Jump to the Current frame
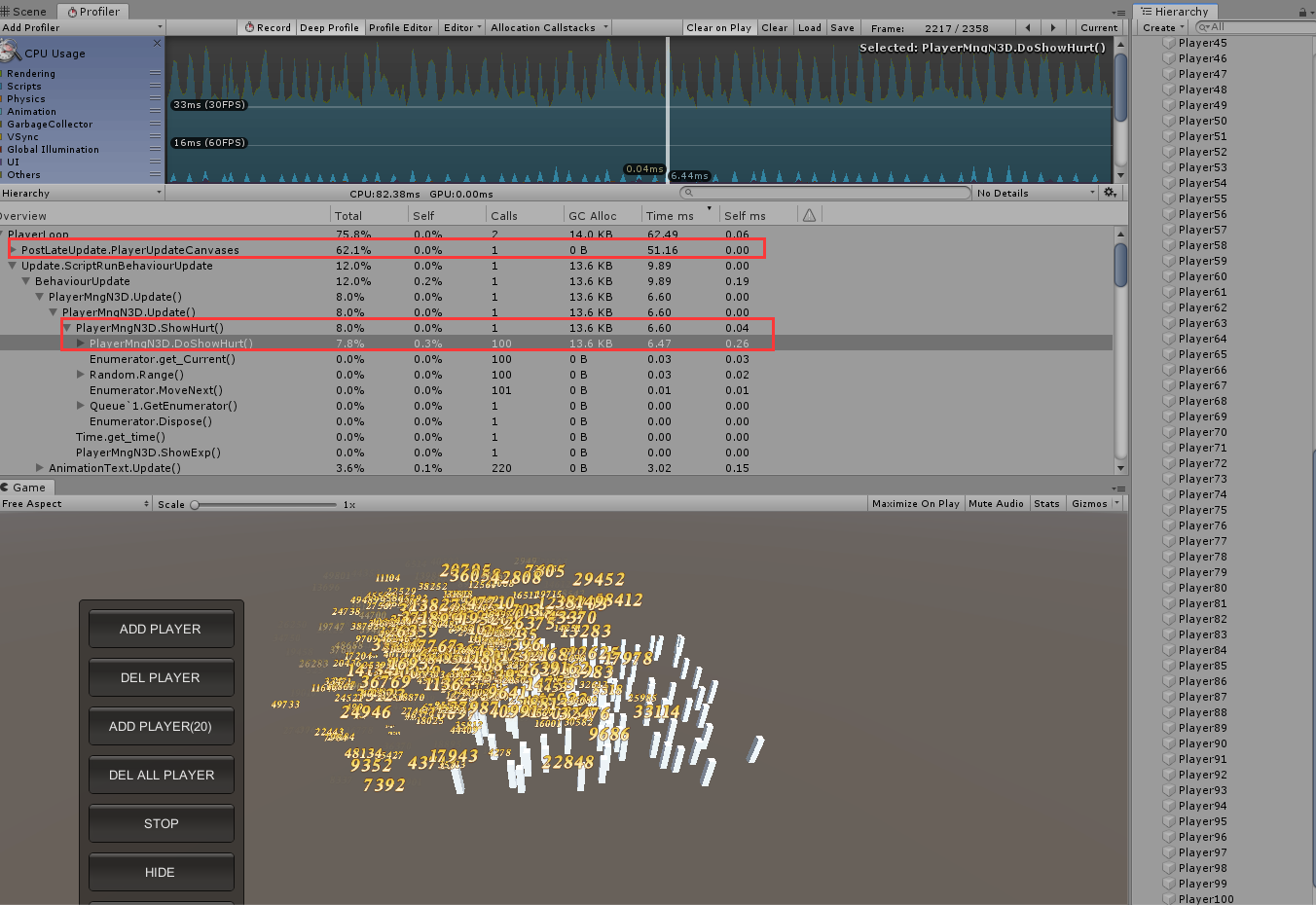 (1099, 27)
